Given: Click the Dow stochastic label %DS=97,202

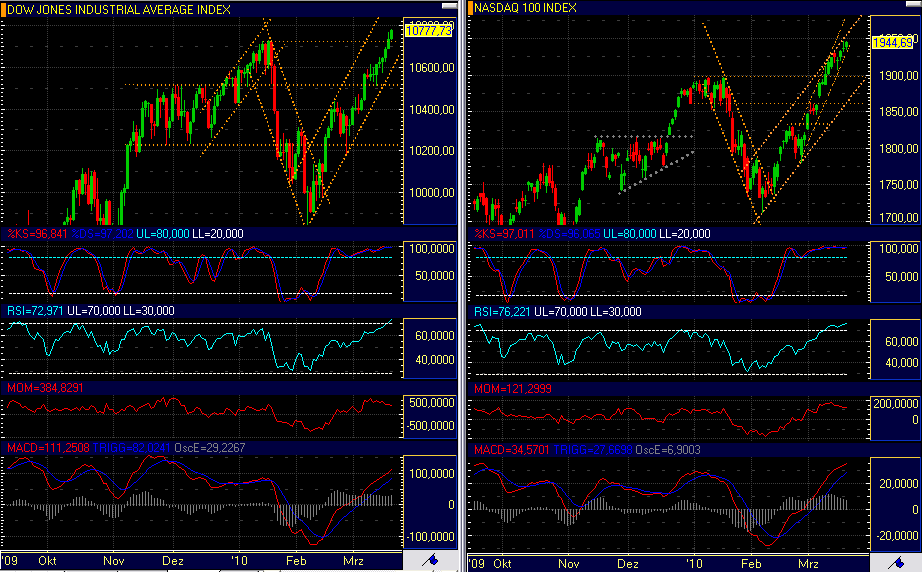Looking at the screenshot, I should 102,234.
